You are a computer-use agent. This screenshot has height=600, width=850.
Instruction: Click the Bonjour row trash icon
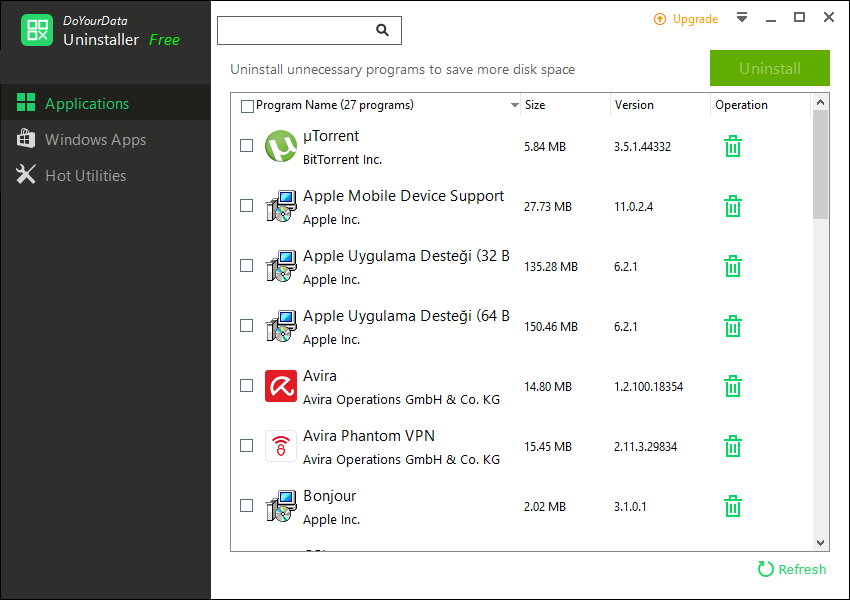[732, 506]
